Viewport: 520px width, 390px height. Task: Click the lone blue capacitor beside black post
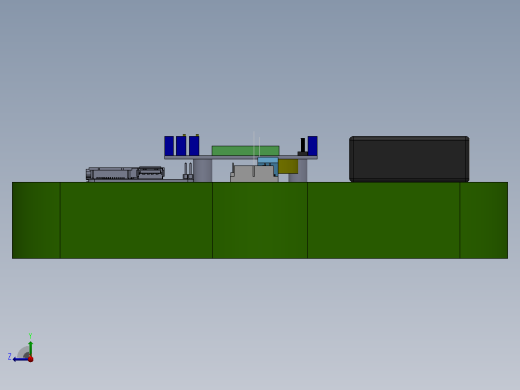pyautogui.click(x=313, y=146)
